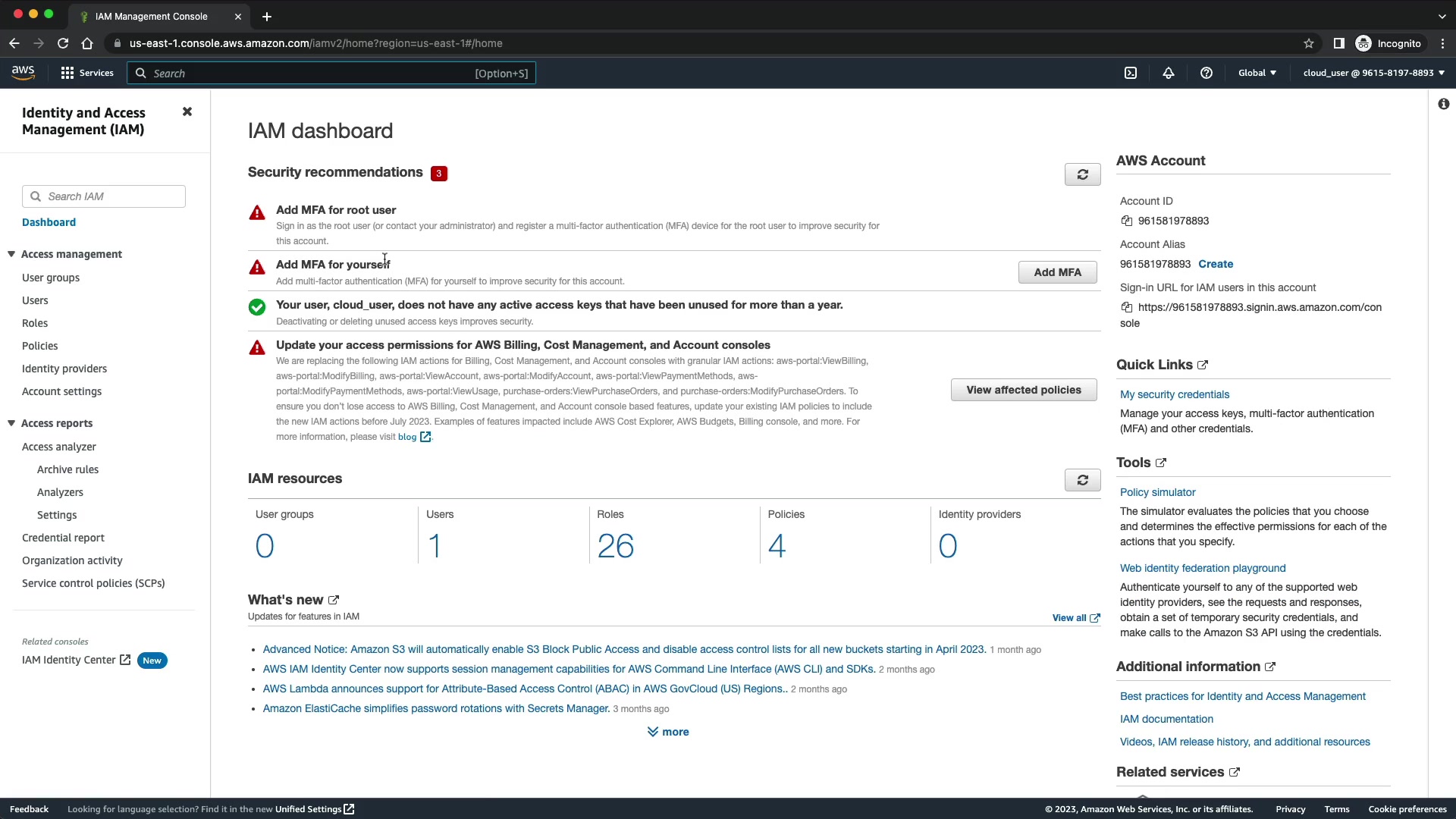Screen dimensions: 1456x819
Task: Expand more What's new items
Action: [668, 732]
